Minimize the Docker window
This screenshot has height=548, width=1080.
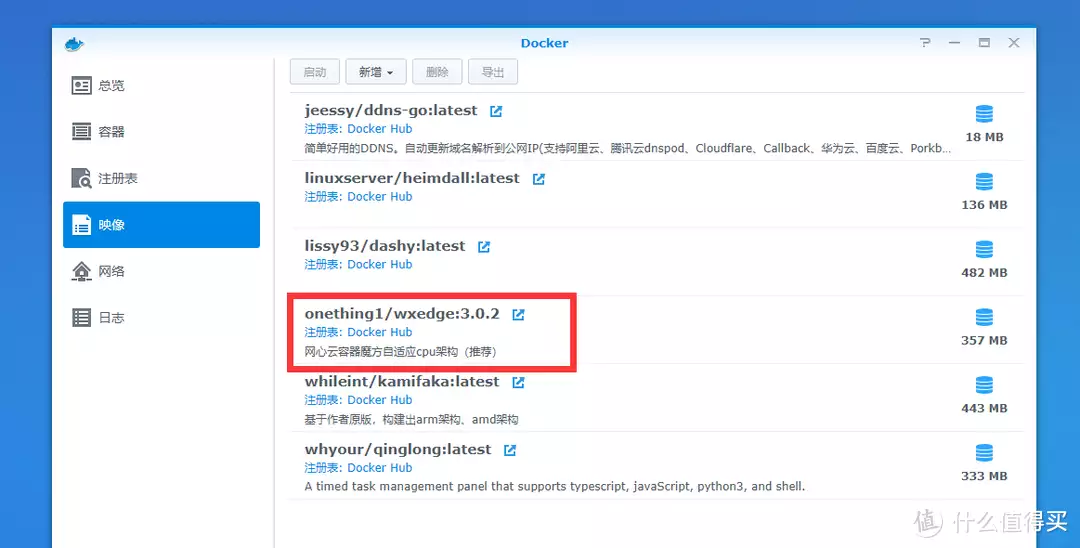[x=954, y=43]
